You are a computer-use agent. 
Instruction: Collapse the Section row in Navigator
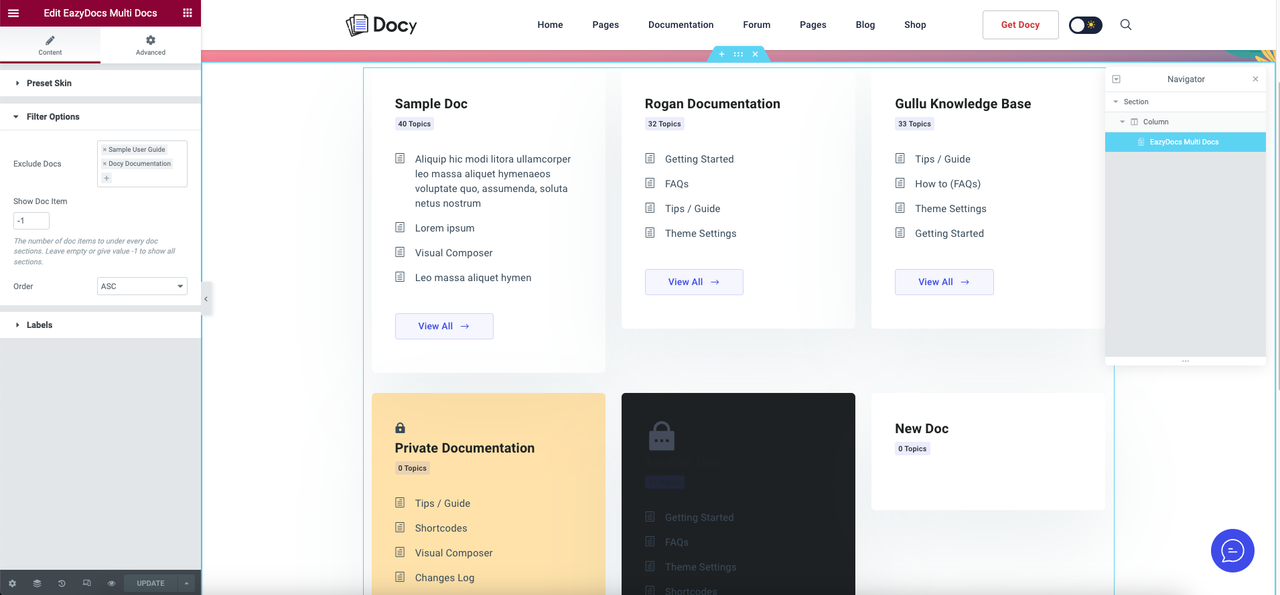[1116, 102]
